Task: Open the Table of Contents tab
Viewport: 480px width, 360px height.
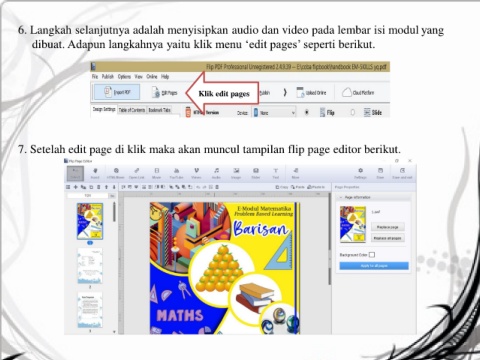Action: coord(132,110)
